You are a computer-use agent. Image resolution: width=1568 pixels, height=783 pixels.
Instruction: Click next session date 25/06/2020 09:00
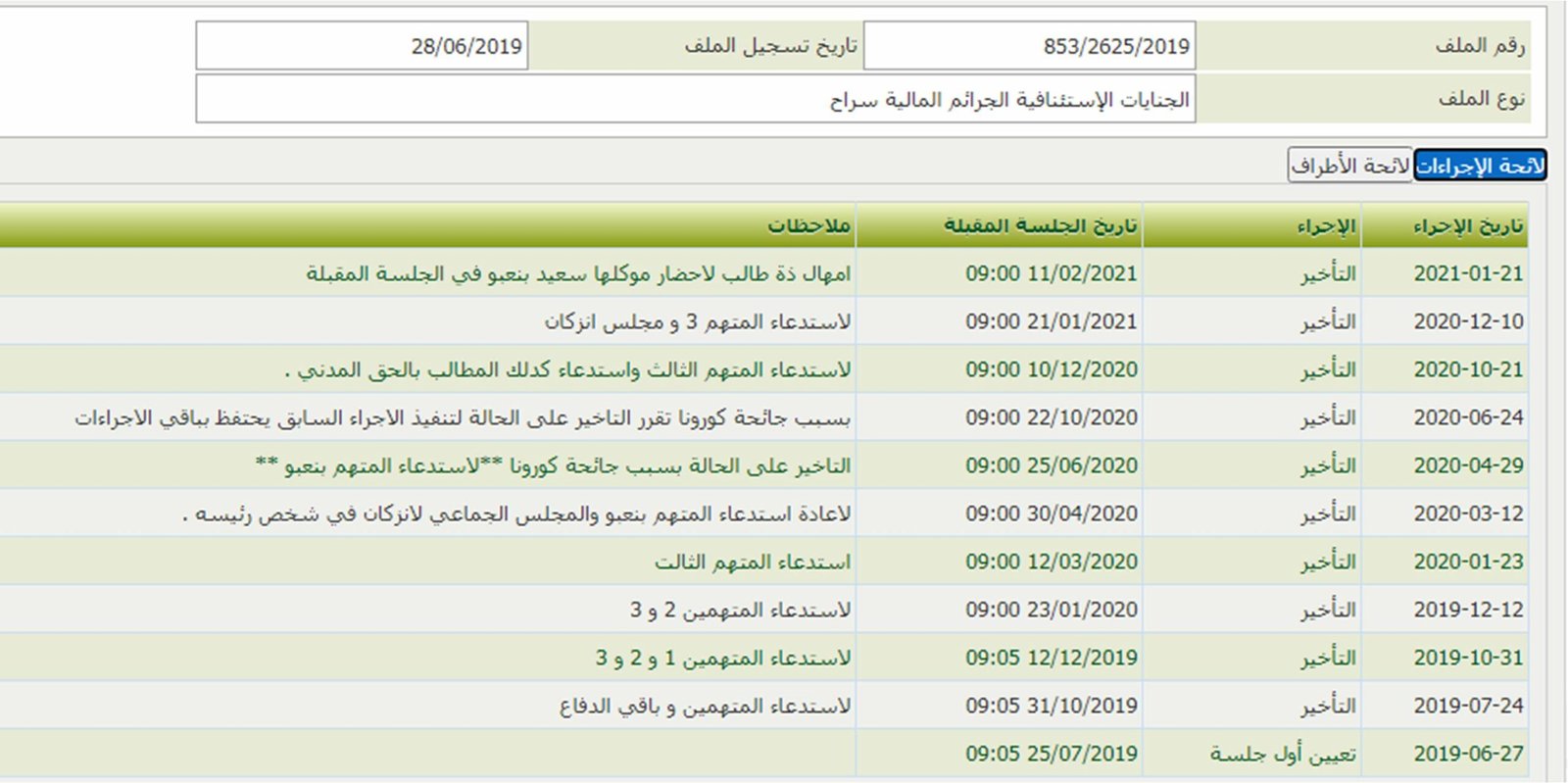1052,465
